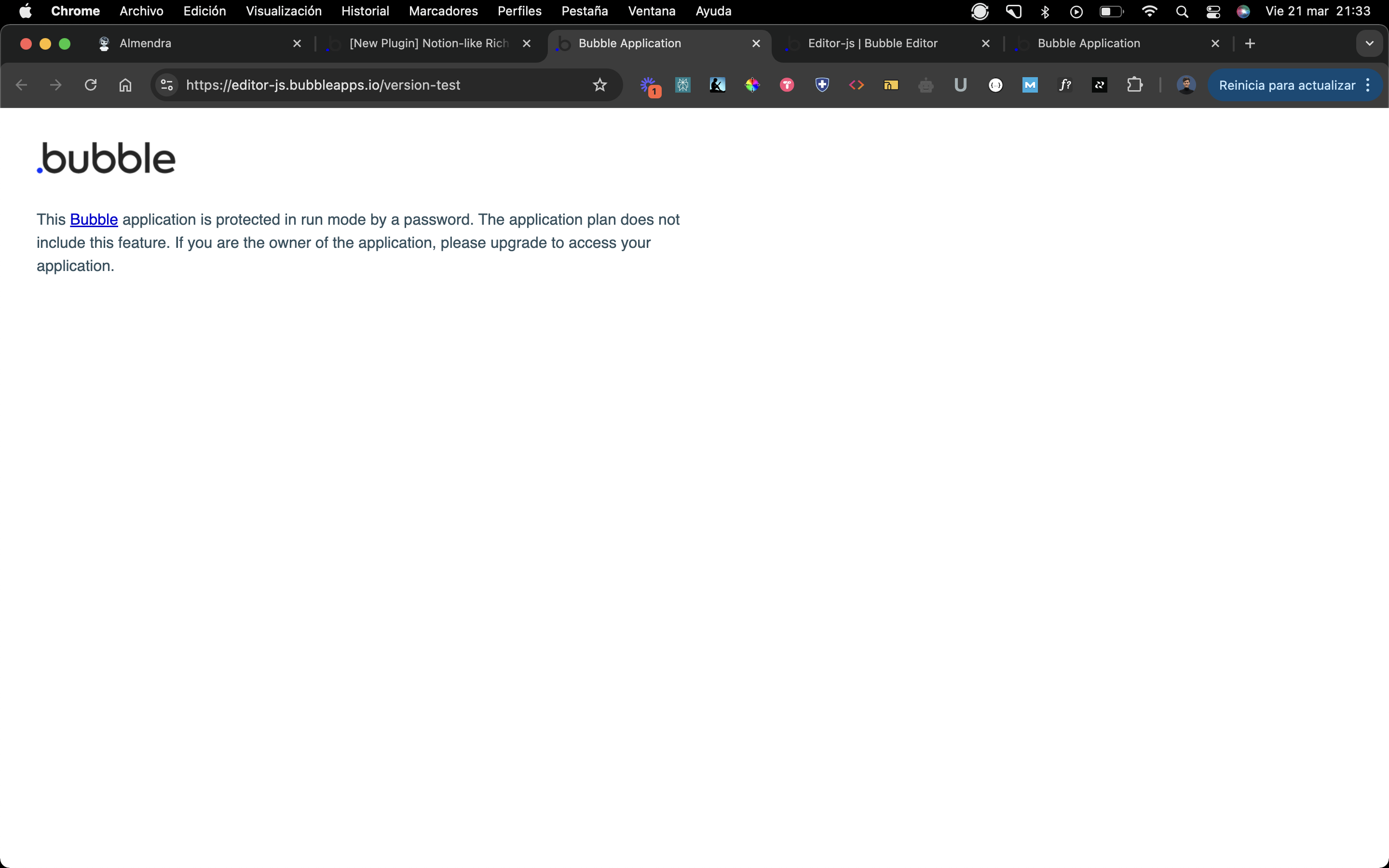The width and height of the screenshot is (1389, 868).
Task: Open Chrome three-dot menu
Action: 1368,85
